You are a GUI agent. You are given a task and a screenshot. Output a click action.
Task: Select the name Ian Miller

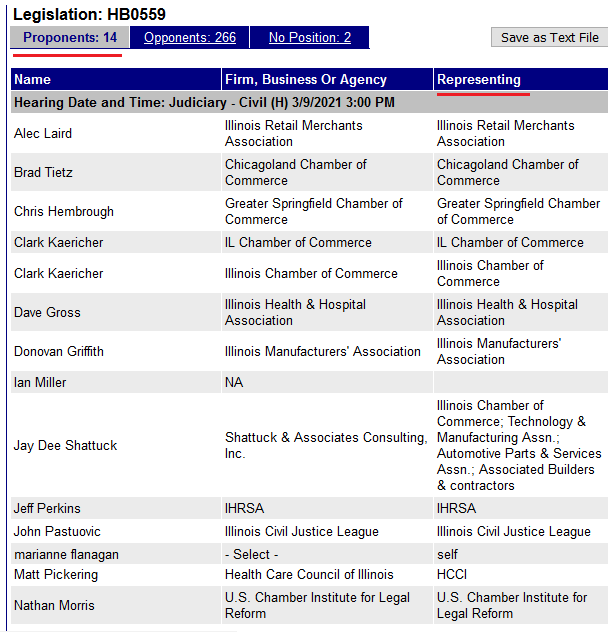[40, 383]
